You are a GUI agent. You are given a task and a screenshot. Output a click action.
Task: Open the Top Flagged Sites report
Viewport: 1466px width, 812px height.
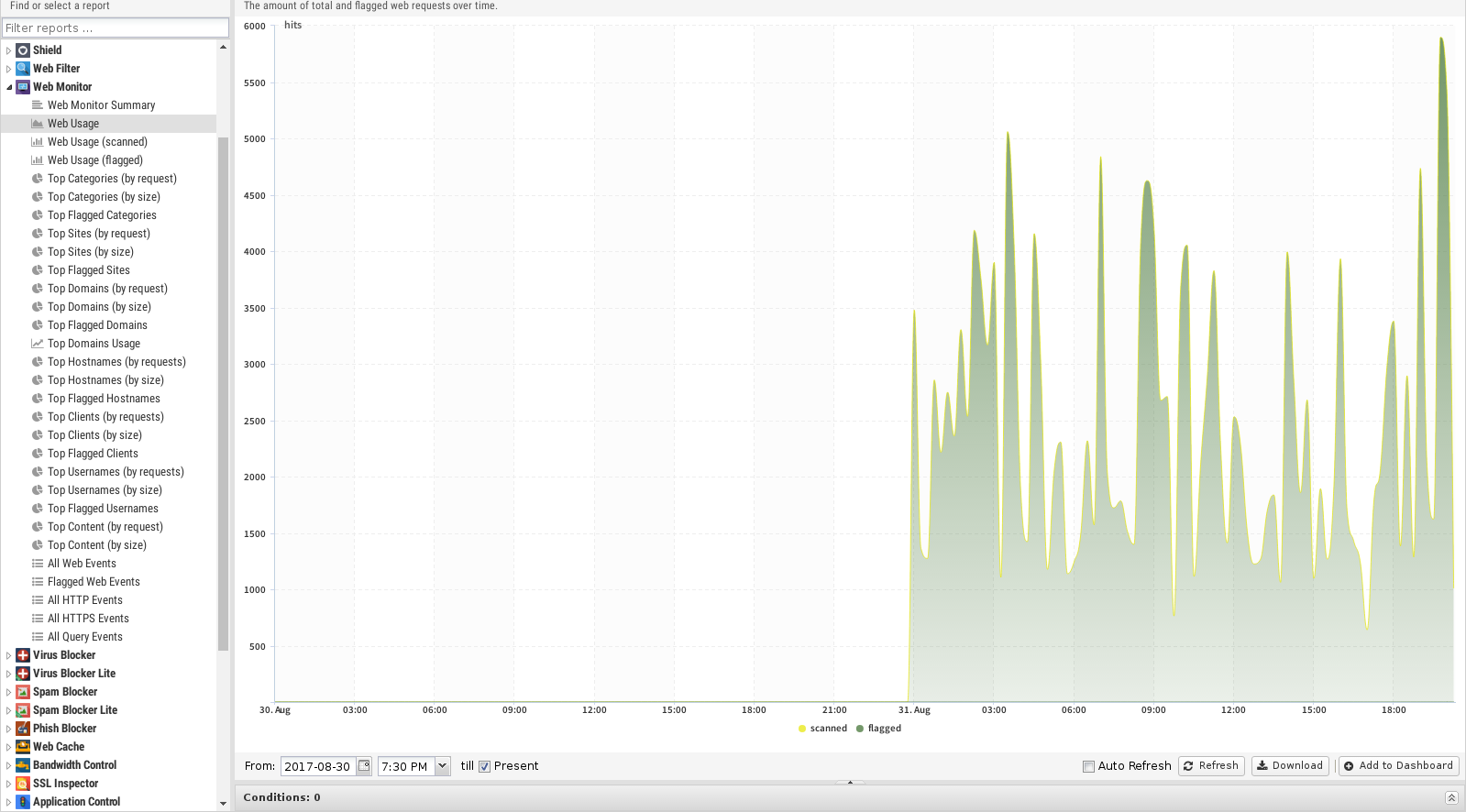click(88, 270)
